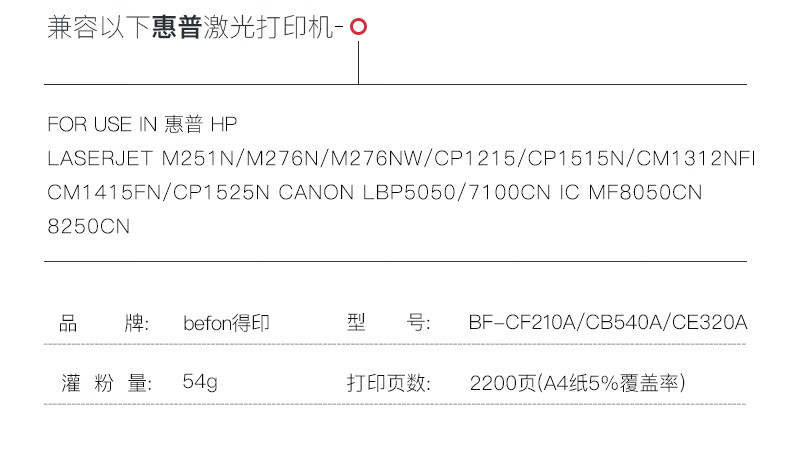
Task: Click the 品牌 label
Action: pos(104,324)
